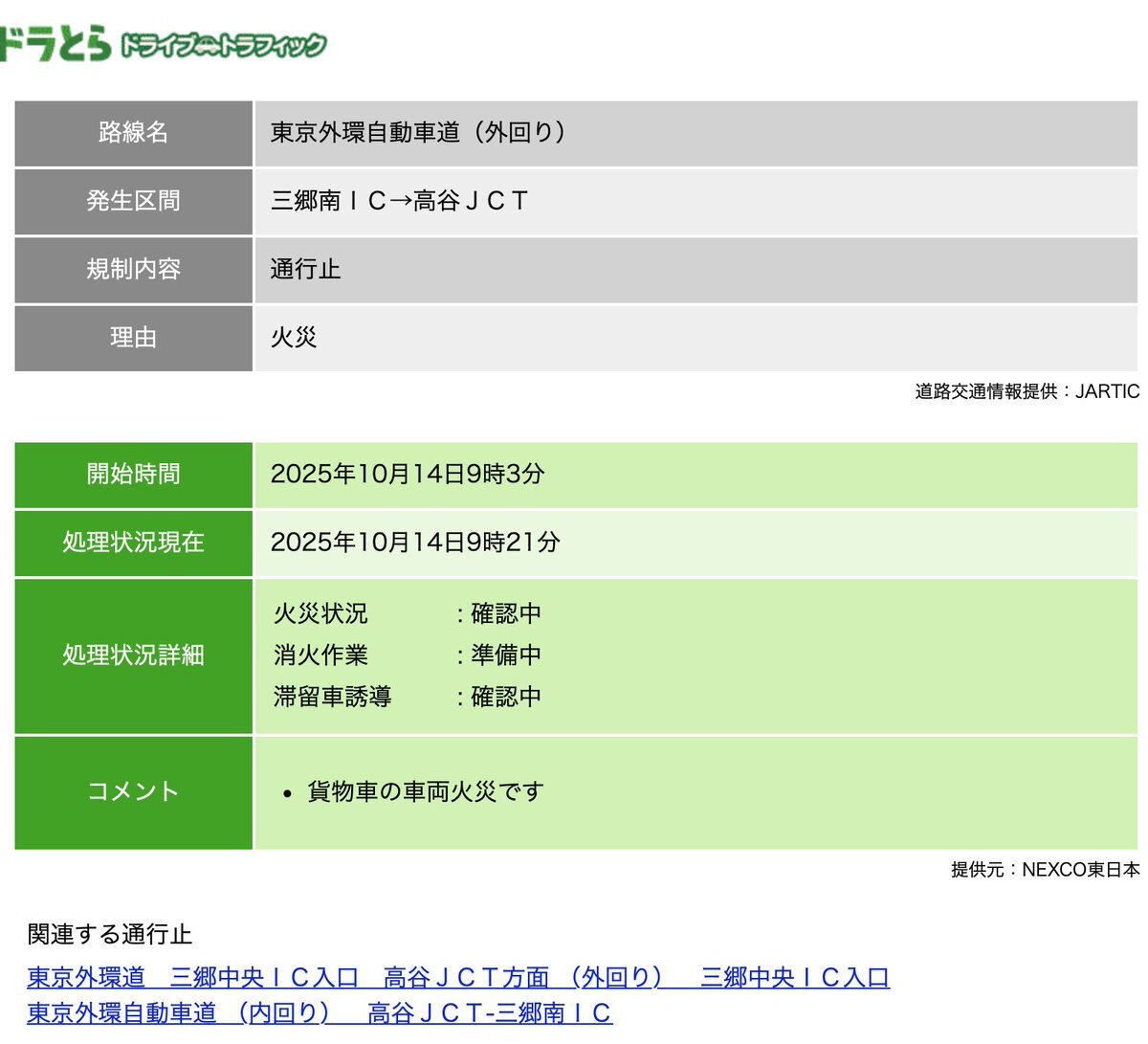
Task: Select the 処理状況現在 header cell
Action: point(134,543)
